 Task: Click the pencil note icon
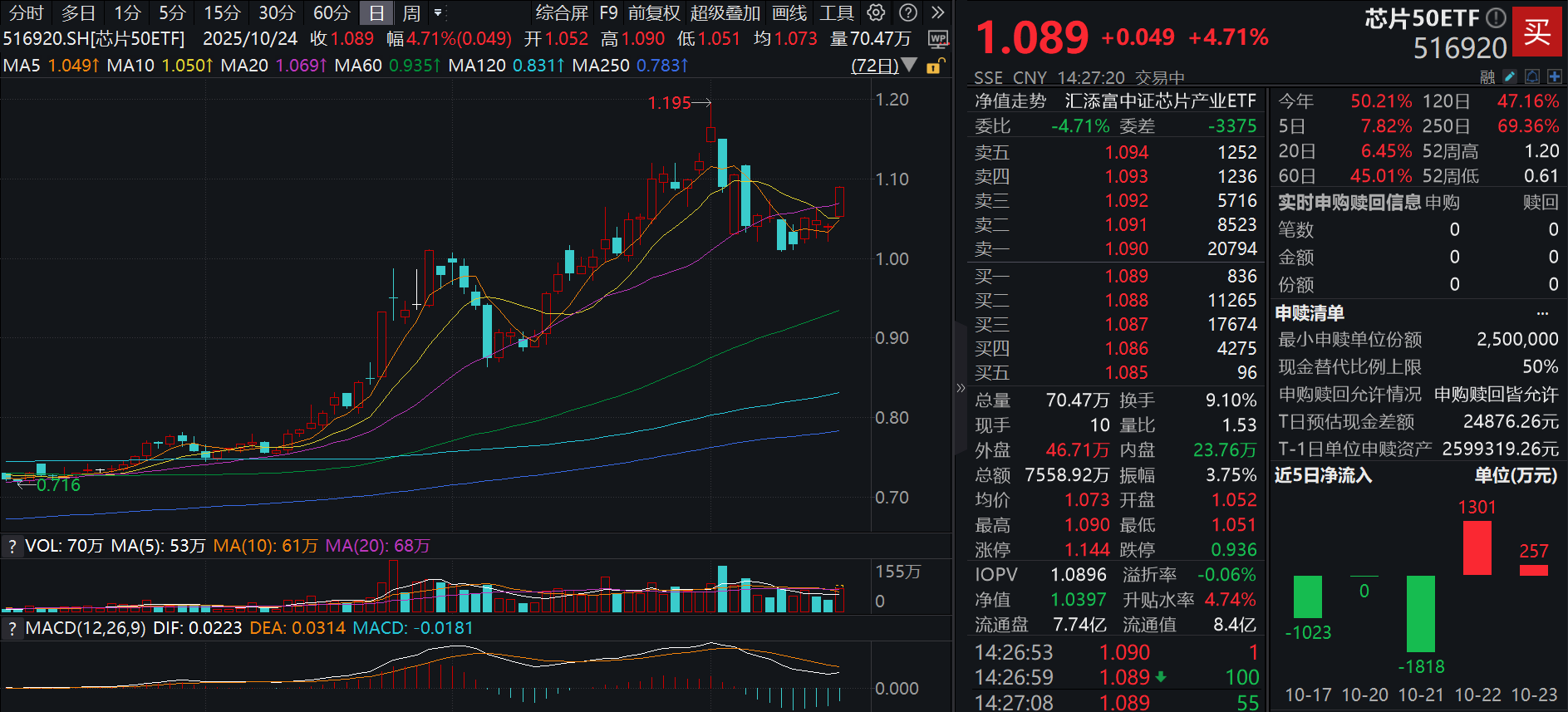click(x=1510, y=76)
